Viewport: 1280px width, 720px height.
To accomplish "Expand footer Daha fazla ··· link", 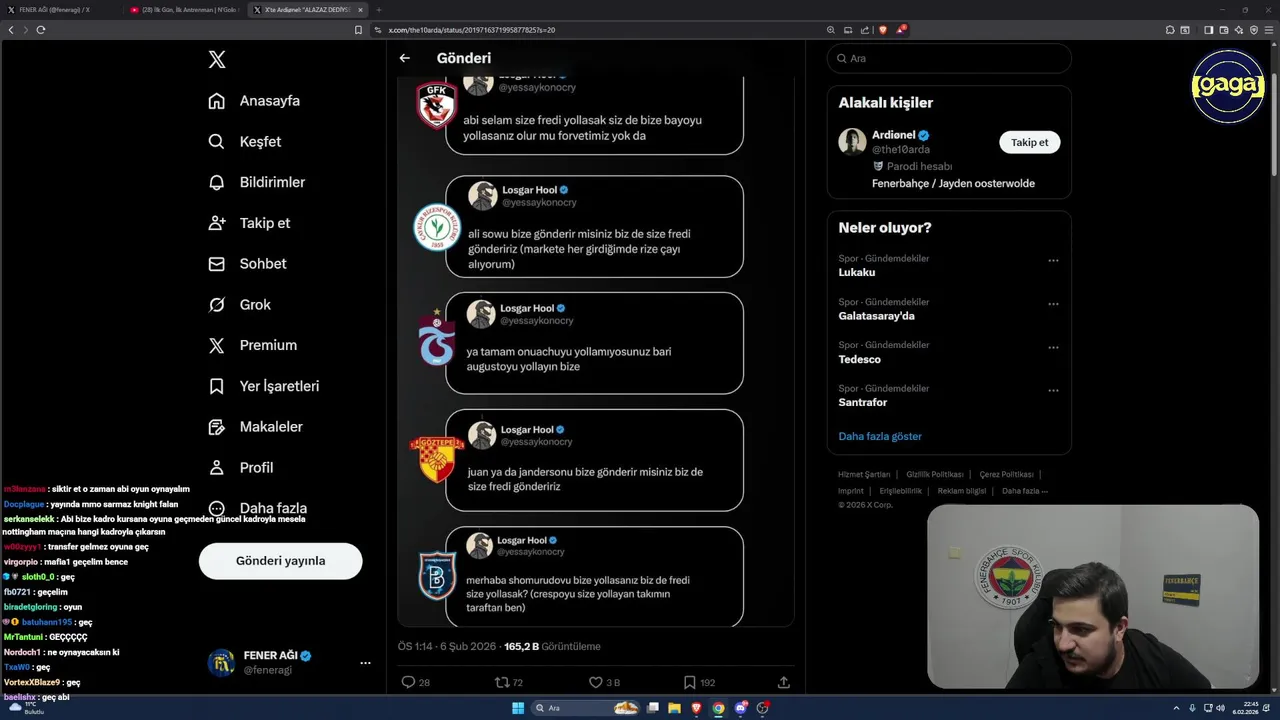I will coord(1025,491).
